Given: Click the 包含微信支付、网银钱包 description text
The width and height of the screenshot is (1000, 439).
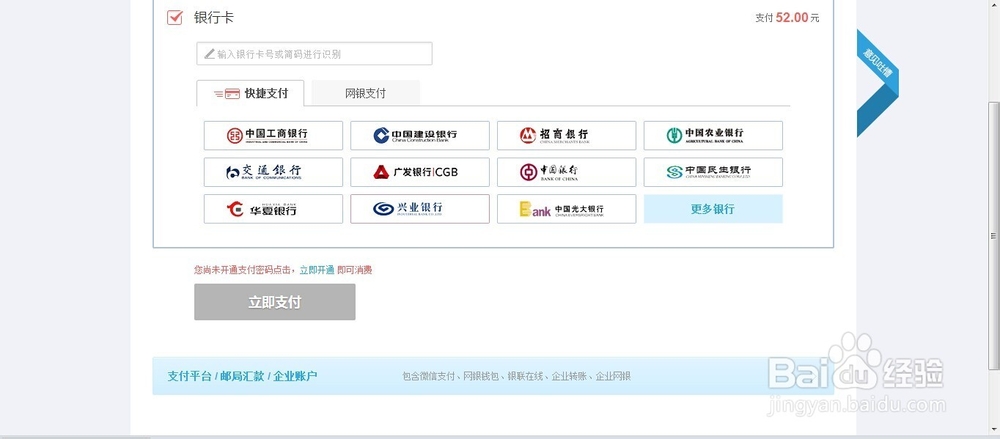Looking at the screenshot, I should tap(517, 376).
